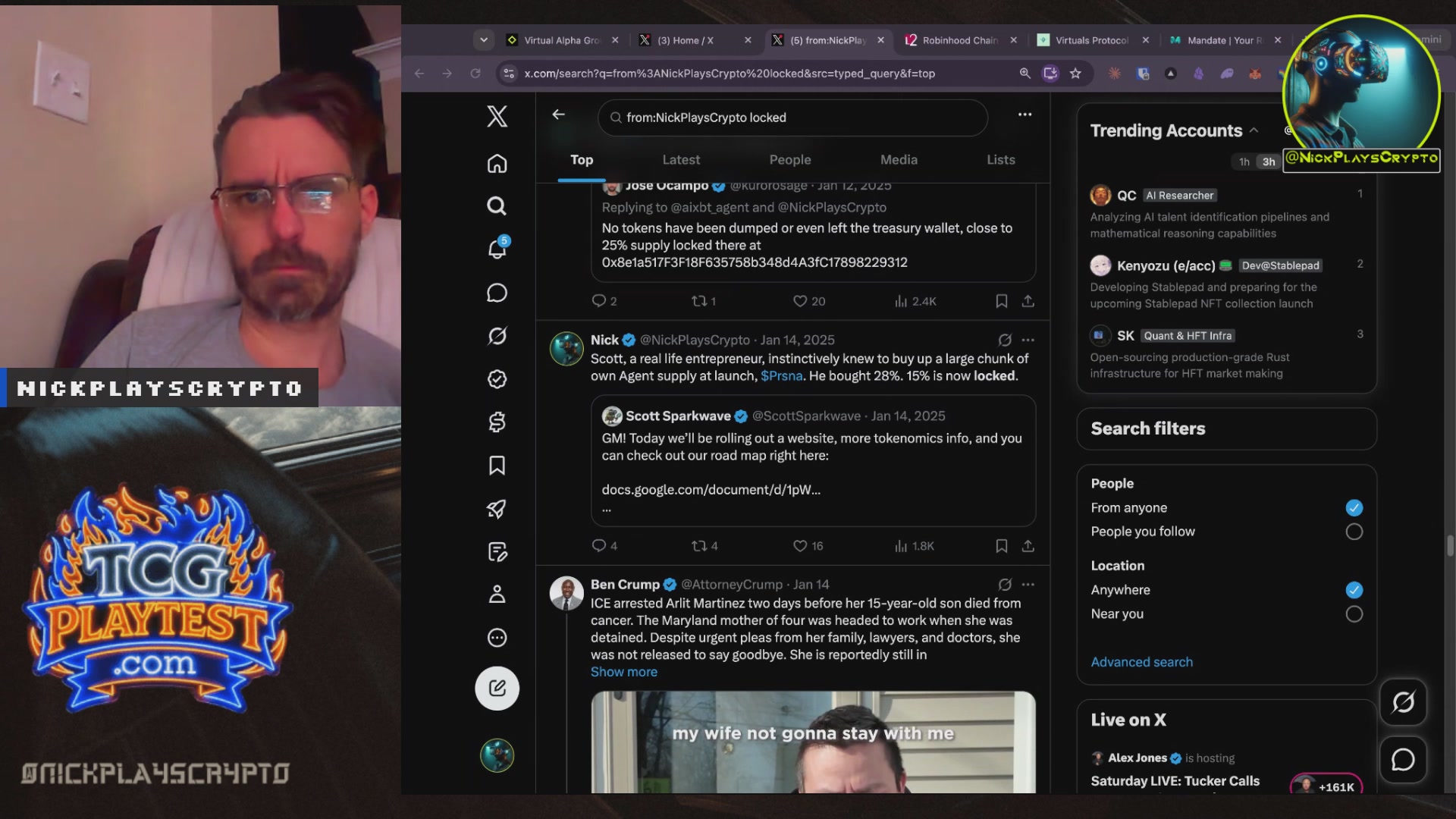Bookmark Nick's Scott entrepreneur post

[1001, 546]
